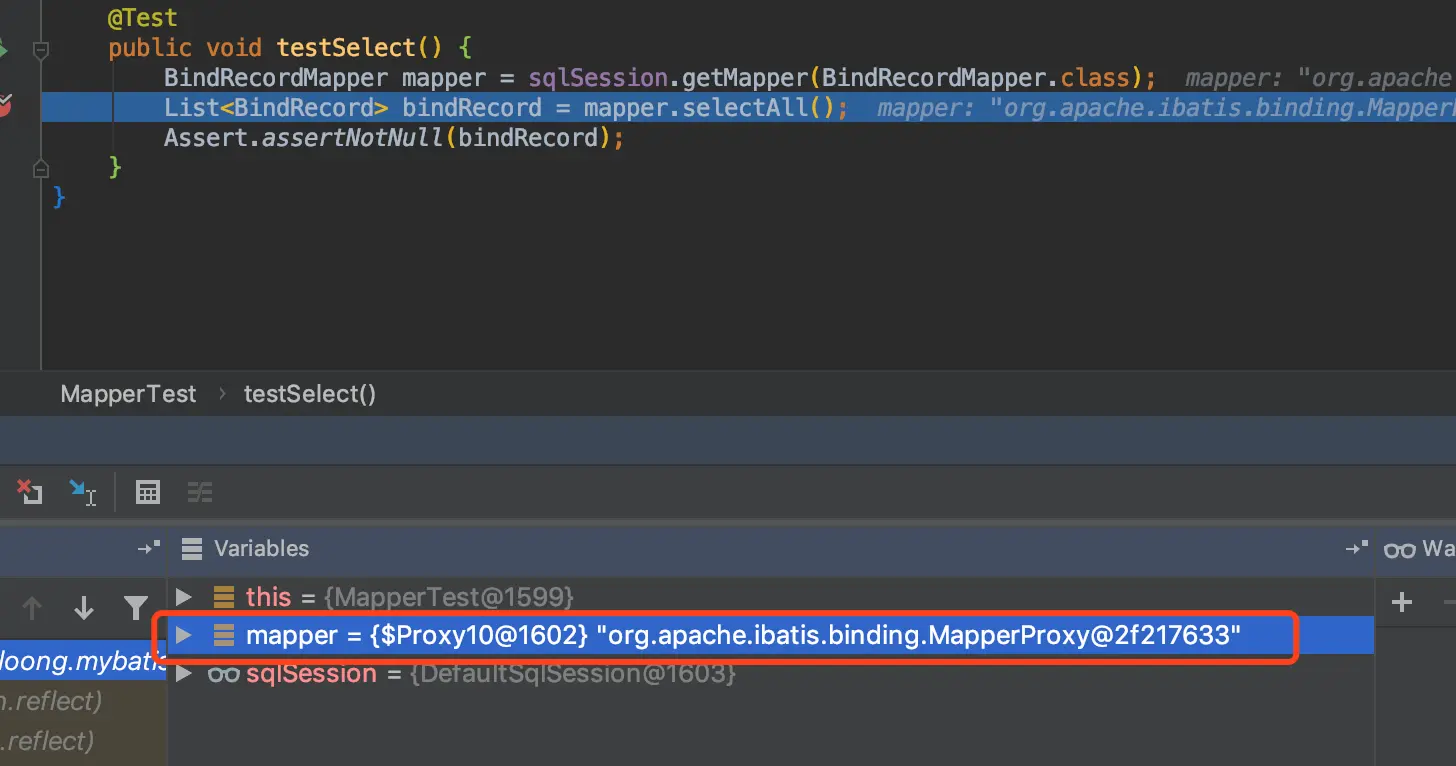Select the loong.mybatis stack frame

[x=83, y=659]
